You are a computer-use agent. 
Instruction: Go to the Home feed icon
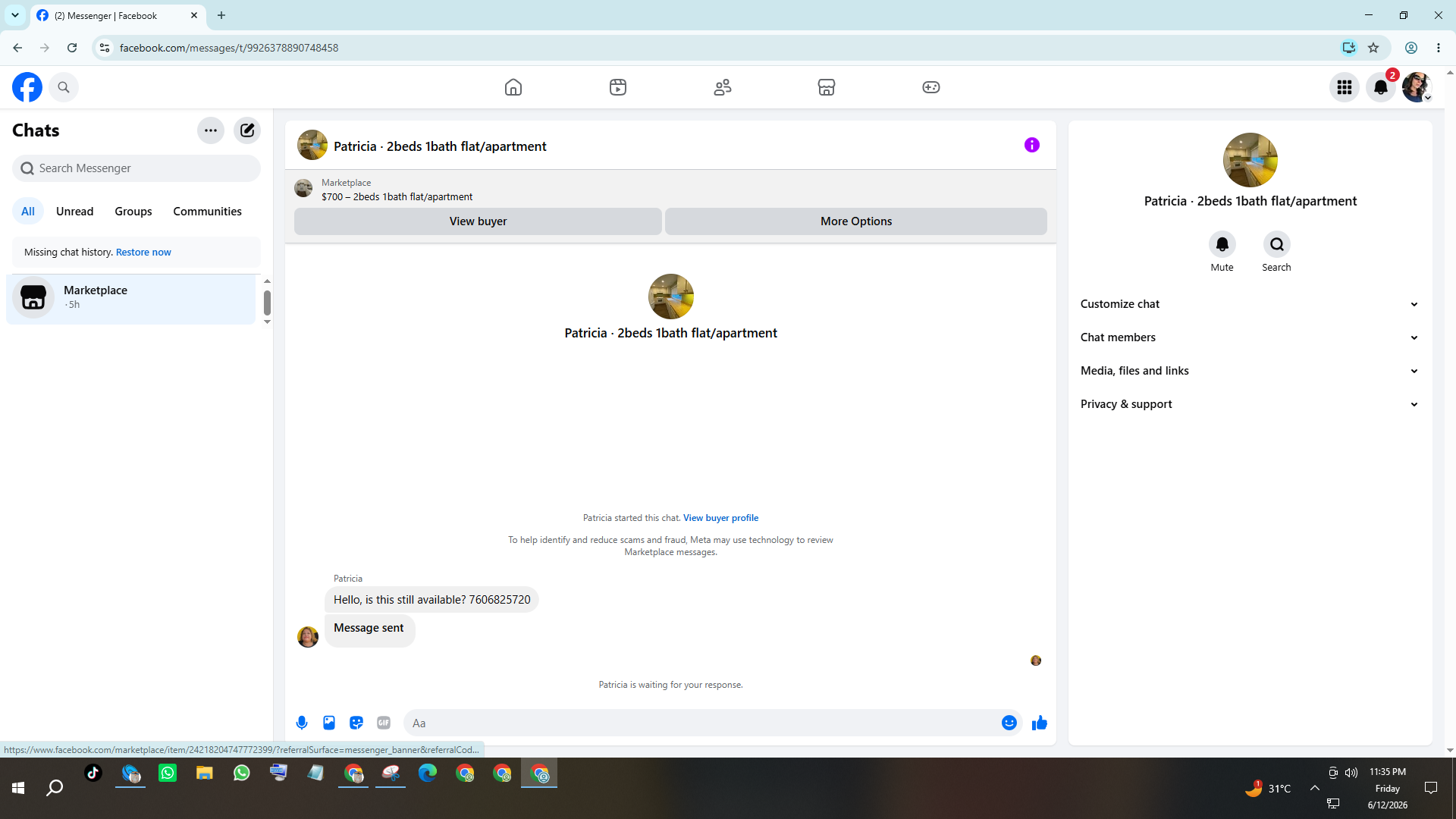513,87
